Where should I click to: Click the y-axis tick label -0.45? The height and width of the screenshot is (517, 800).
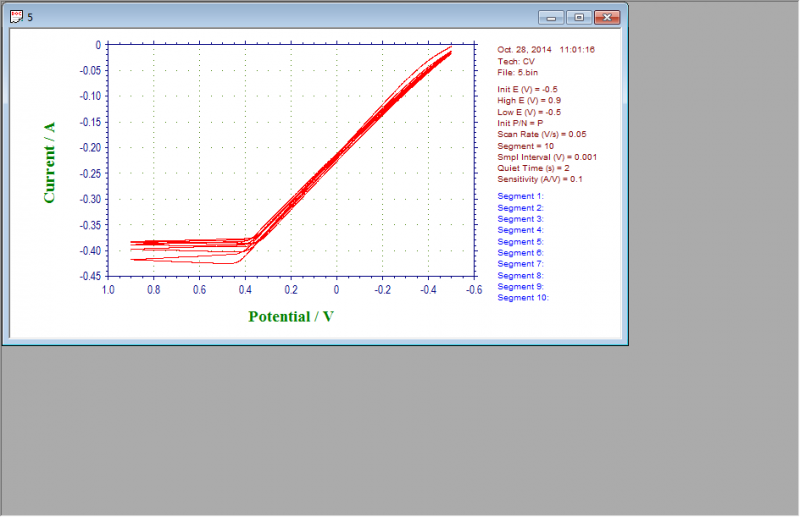[x=90, y=276]
